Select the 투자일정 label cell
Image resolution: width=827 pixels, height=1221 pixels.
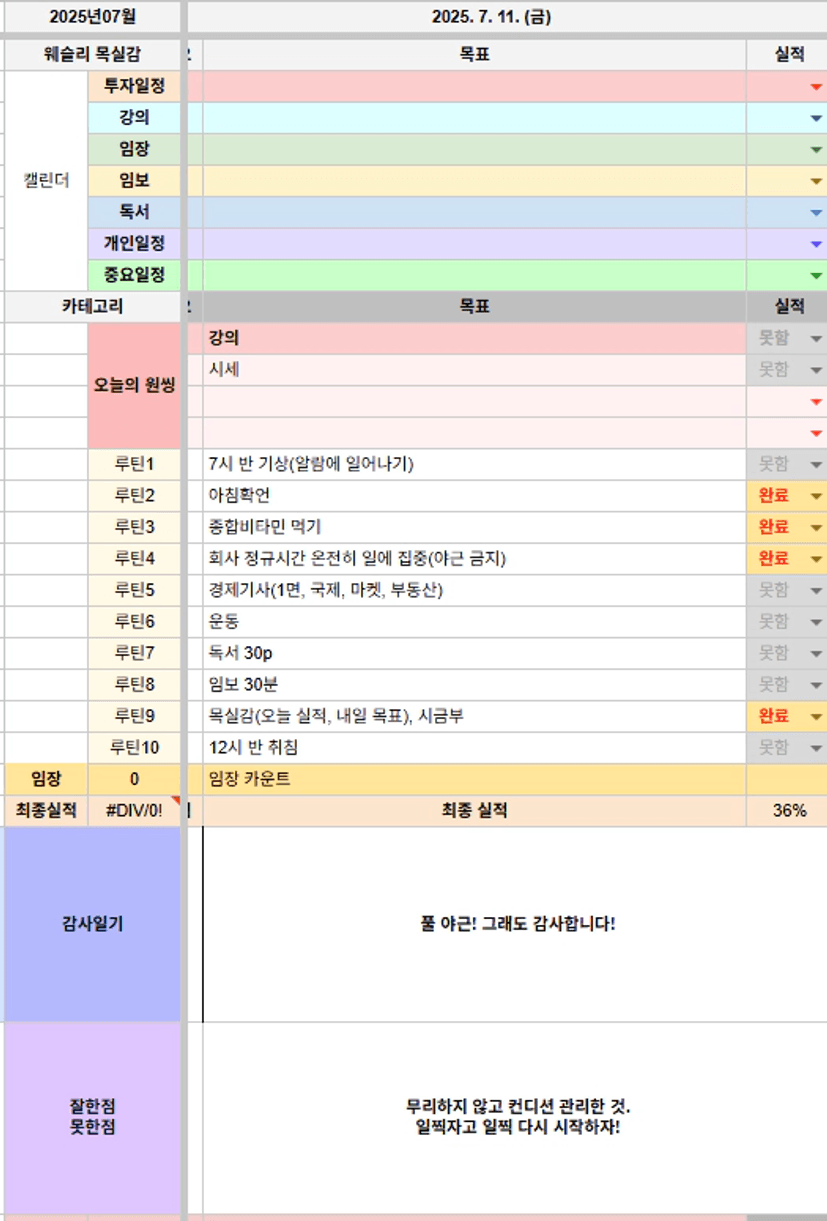point(134,87)
